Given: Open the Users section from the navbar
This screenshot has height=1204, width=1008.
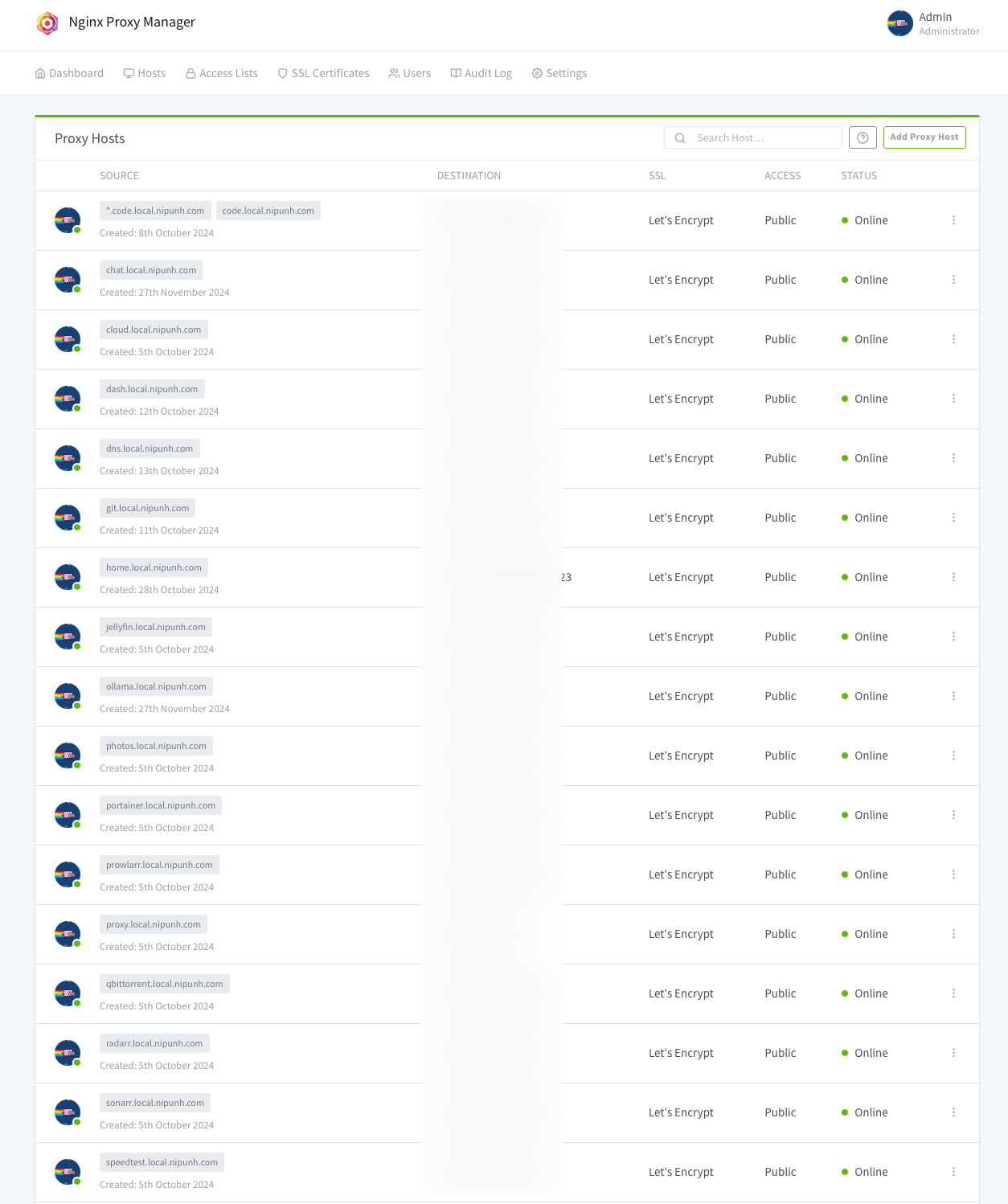Looking at the screenshot, I should [x=410, y=72].
